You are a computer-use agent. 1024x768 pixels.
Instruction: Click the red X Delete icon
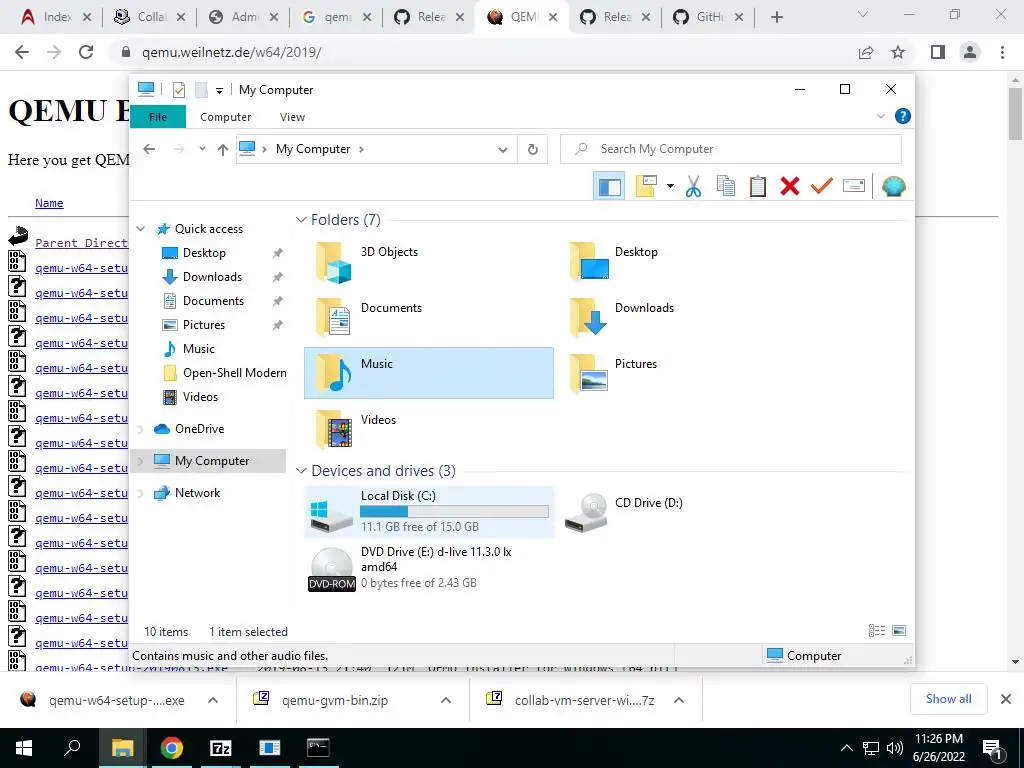(790, 187)
